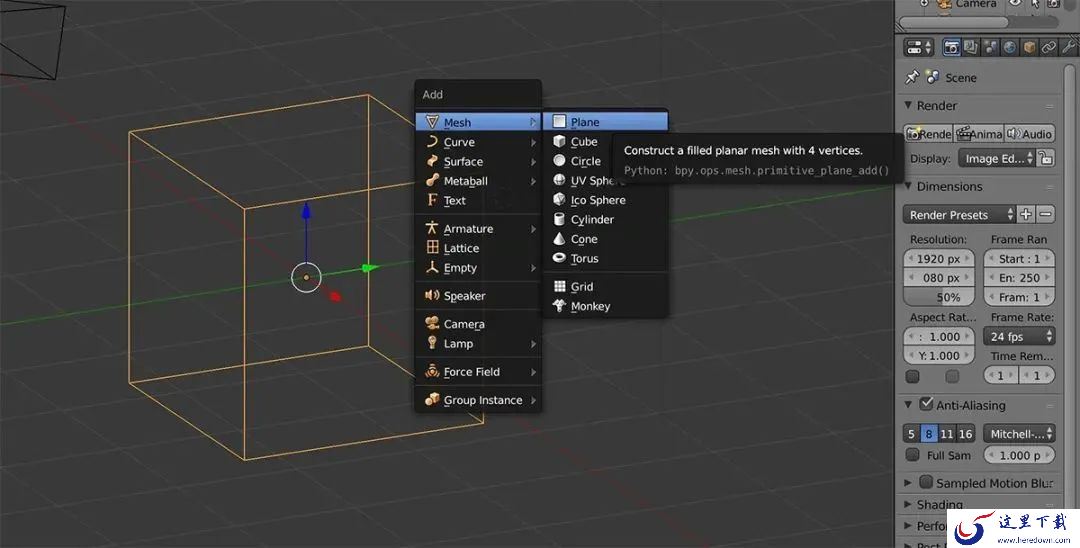Viewport: 1080px width, 548px height.
Task: Choose Curve from the Add menu
Action: [x=478, y=142]
